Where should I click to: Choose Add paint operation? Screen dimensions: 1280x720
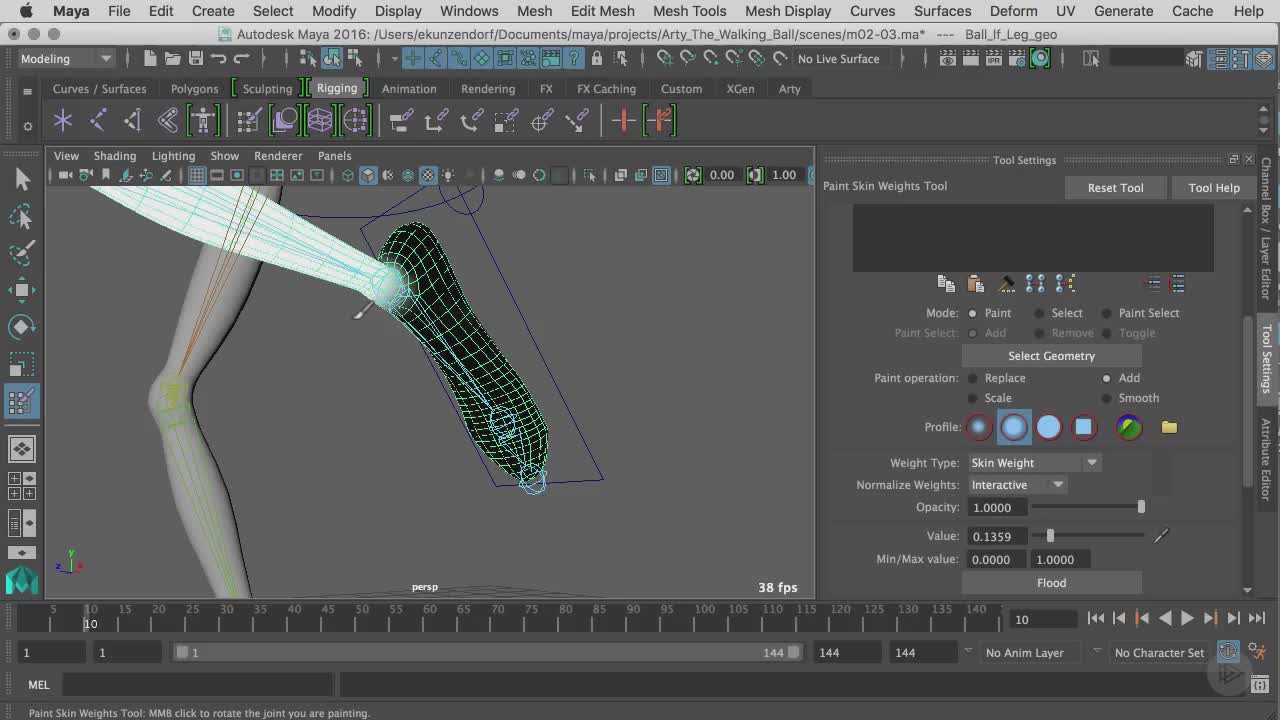coord(1107,378)
